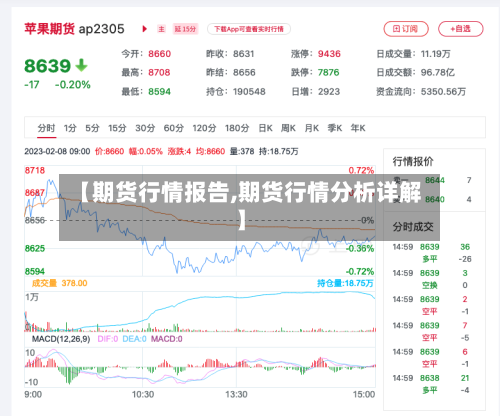Click the 昨结 value 8656
This screenshot has height=416, width=500.
[x=244, y=72]
